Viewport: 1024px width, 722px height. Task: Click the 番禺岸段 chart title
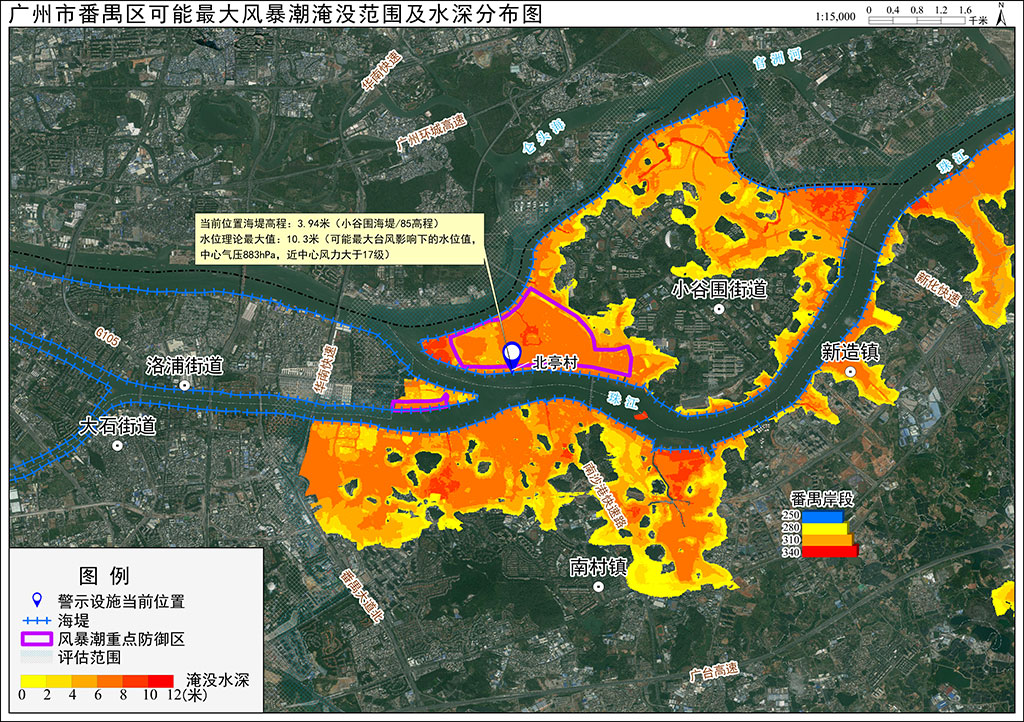tap(822, 499)
